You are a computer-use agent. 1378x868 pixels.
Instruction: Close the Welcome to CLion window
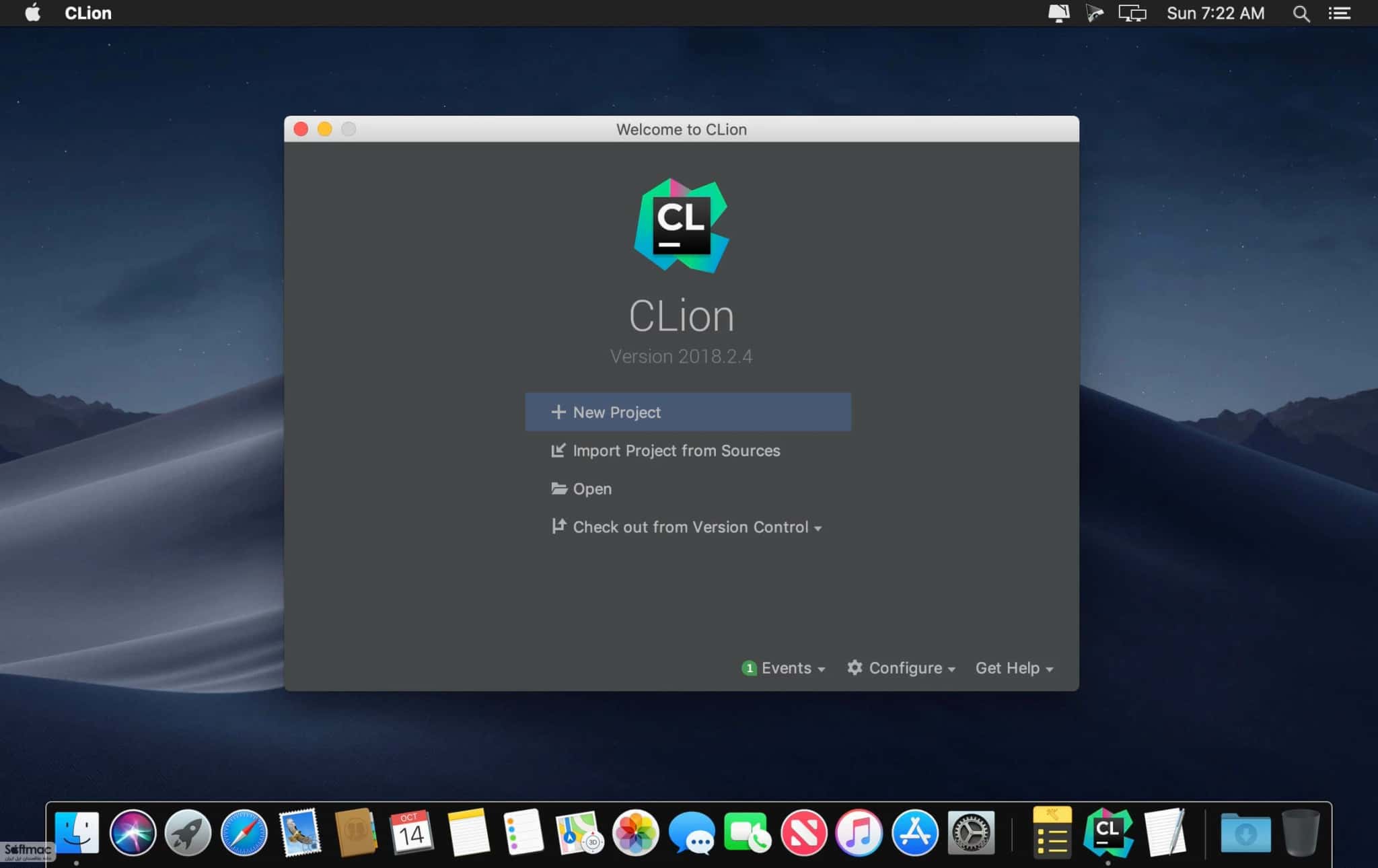(x=301, y=129)
